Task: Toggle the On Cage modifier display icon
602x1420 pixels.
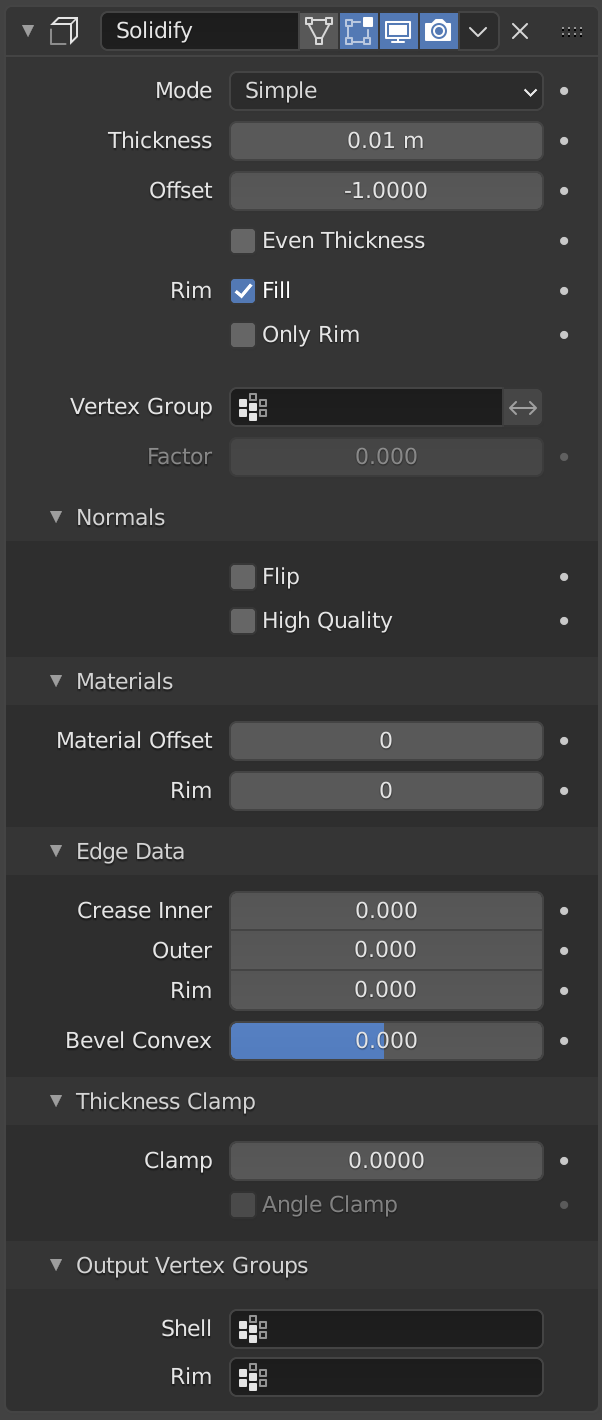Action: click(319, 31)
